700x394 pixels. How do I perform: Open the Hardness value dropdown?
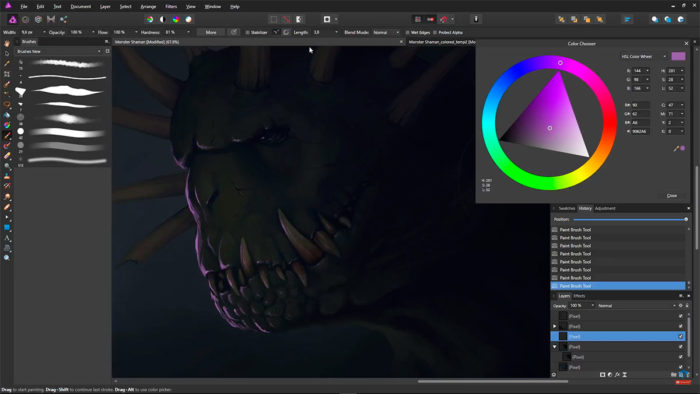pos(188,33)
